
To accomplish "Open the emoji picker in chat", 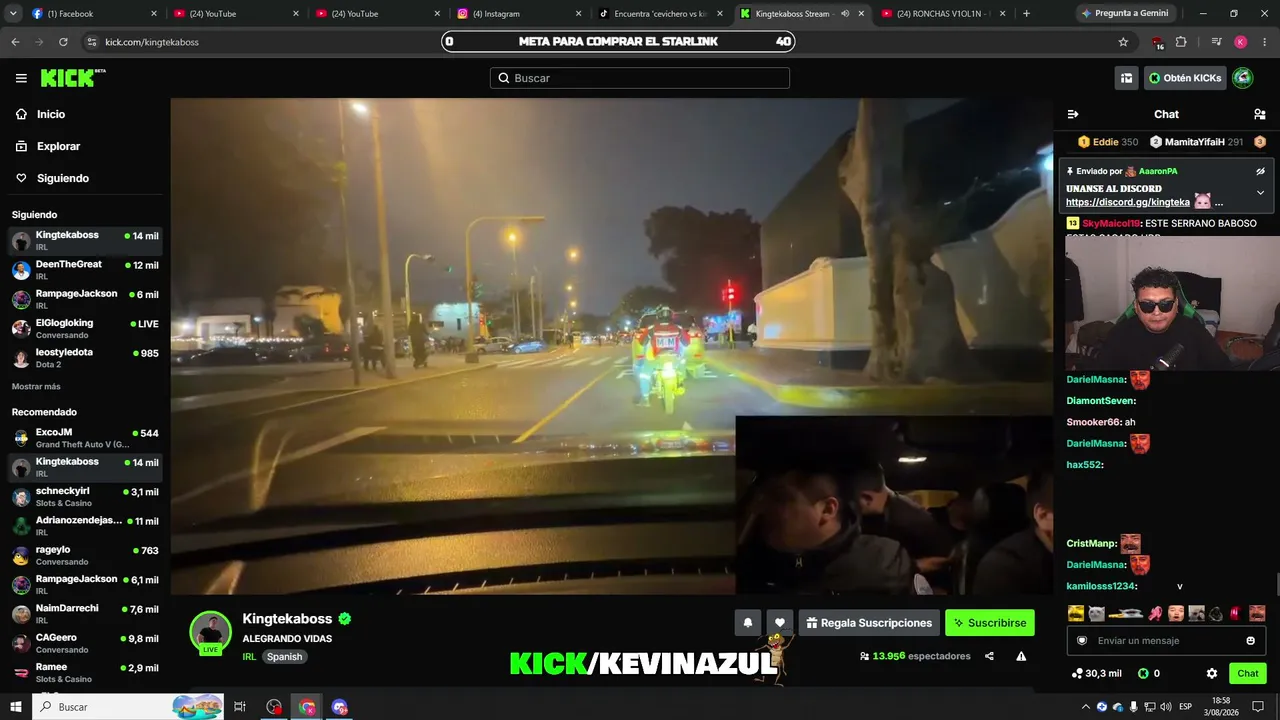I will (1250, 641).
